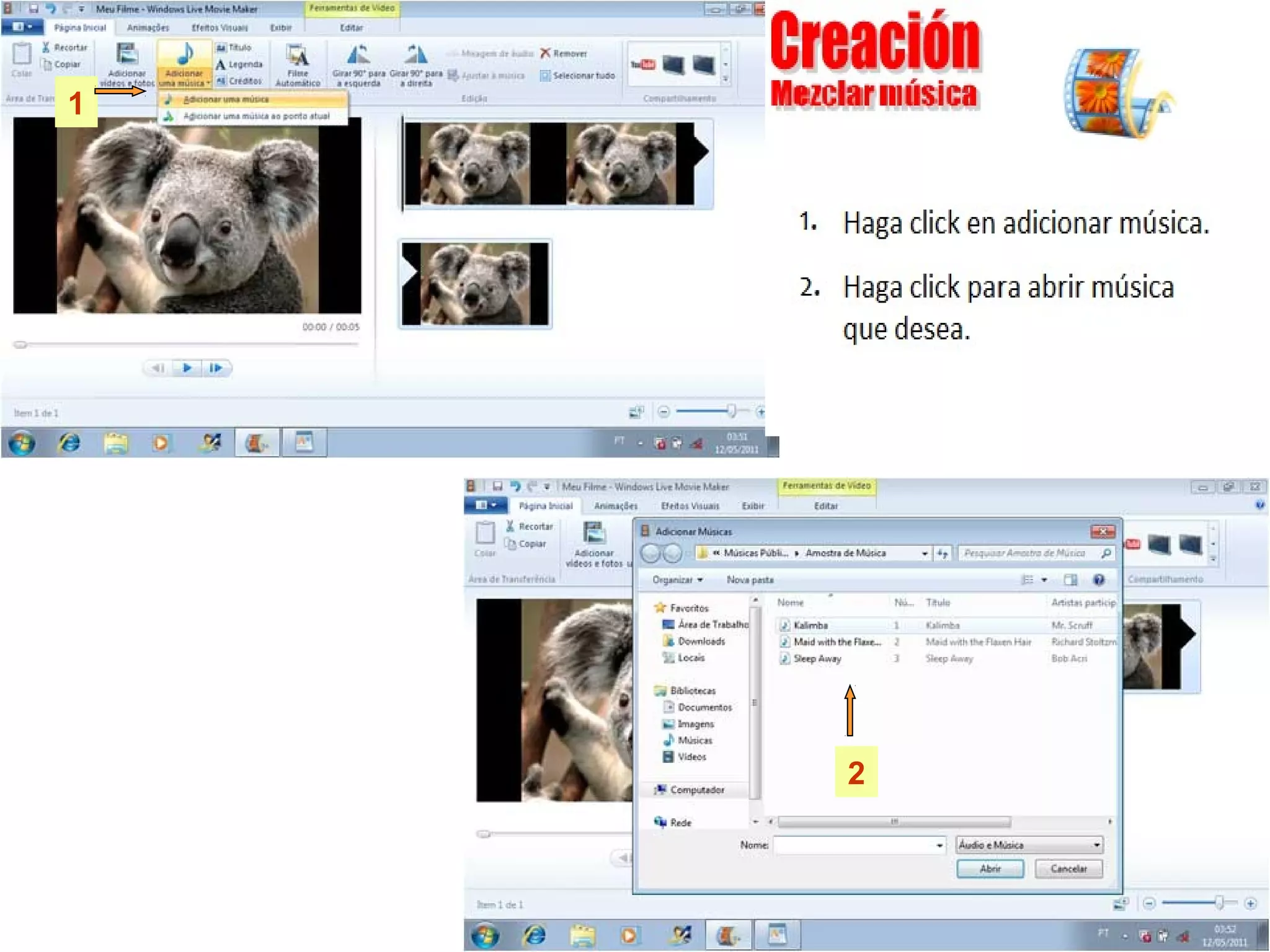Viewport: 1270px width, 952px height.
Task: Click Cancelar in Adicionar Músicas dialog
Action: [x=1068, y=868]
